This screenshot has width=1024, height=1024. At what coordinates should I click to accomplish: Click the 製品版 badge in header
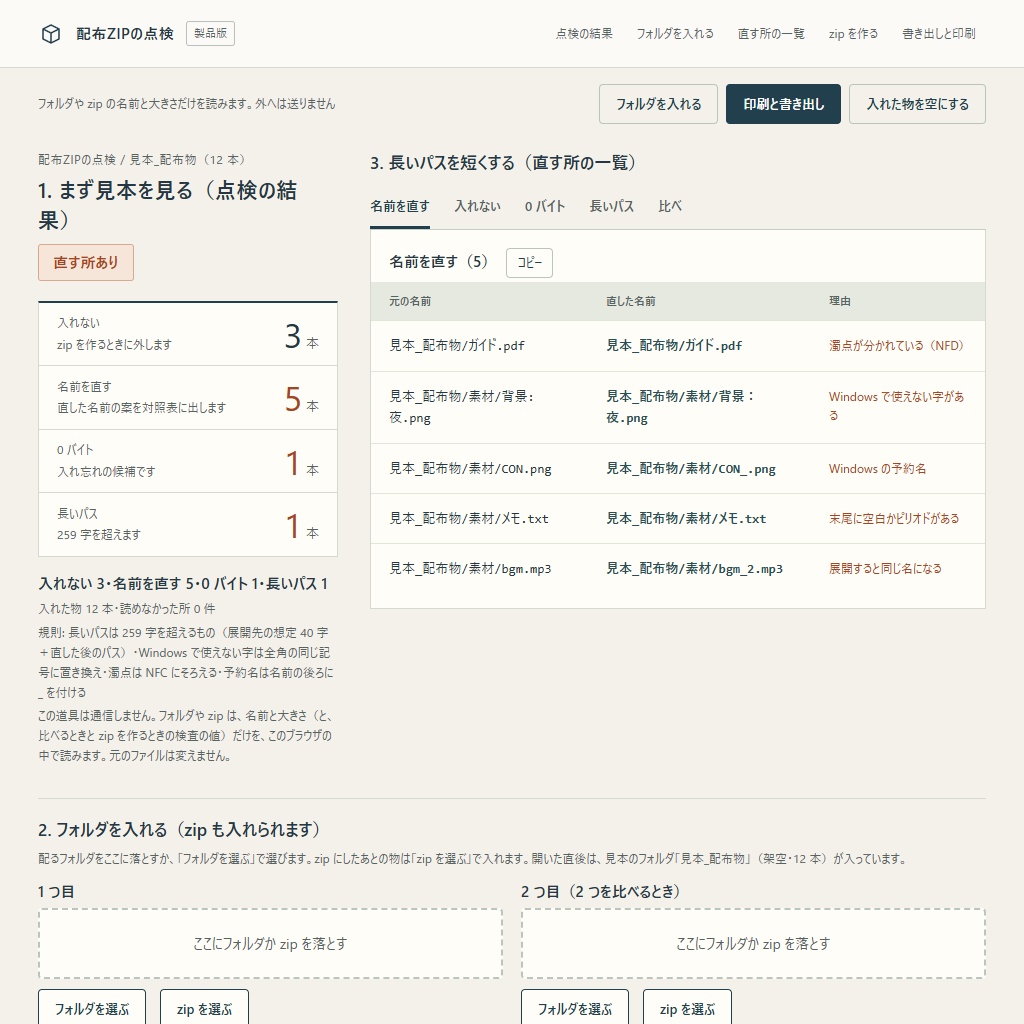210,33
